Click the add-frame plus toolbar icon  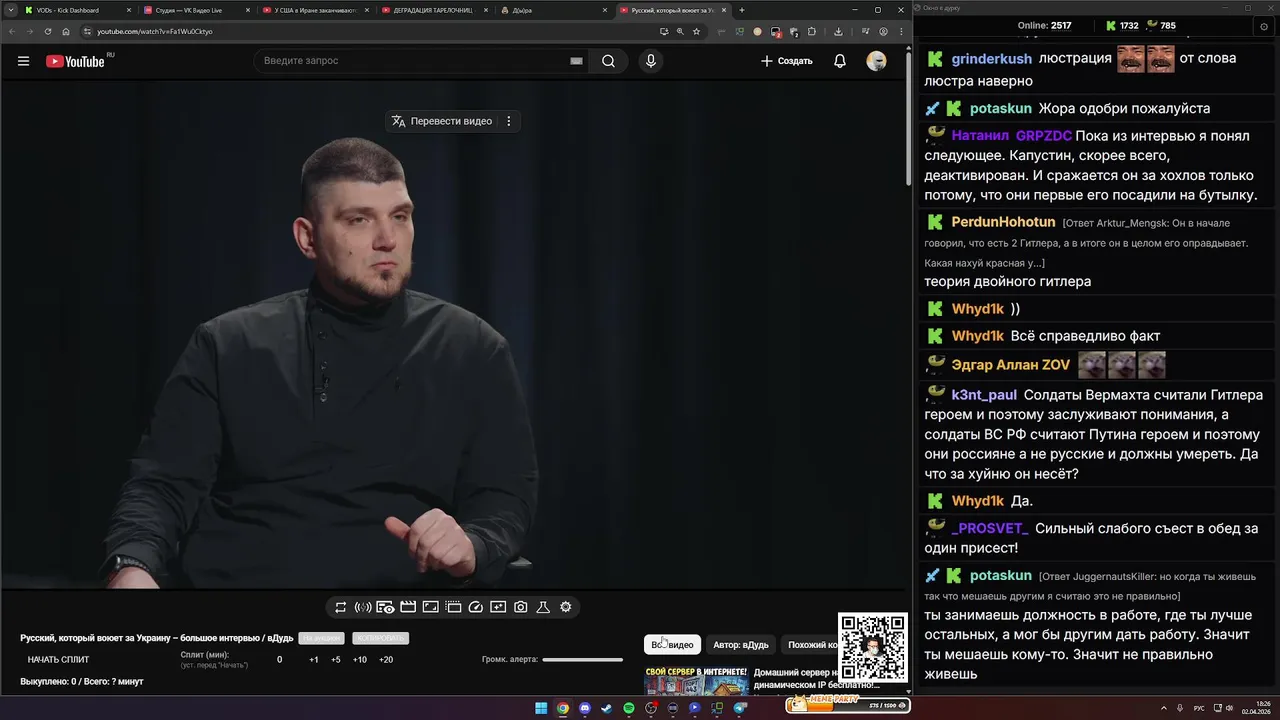[498, 607]
